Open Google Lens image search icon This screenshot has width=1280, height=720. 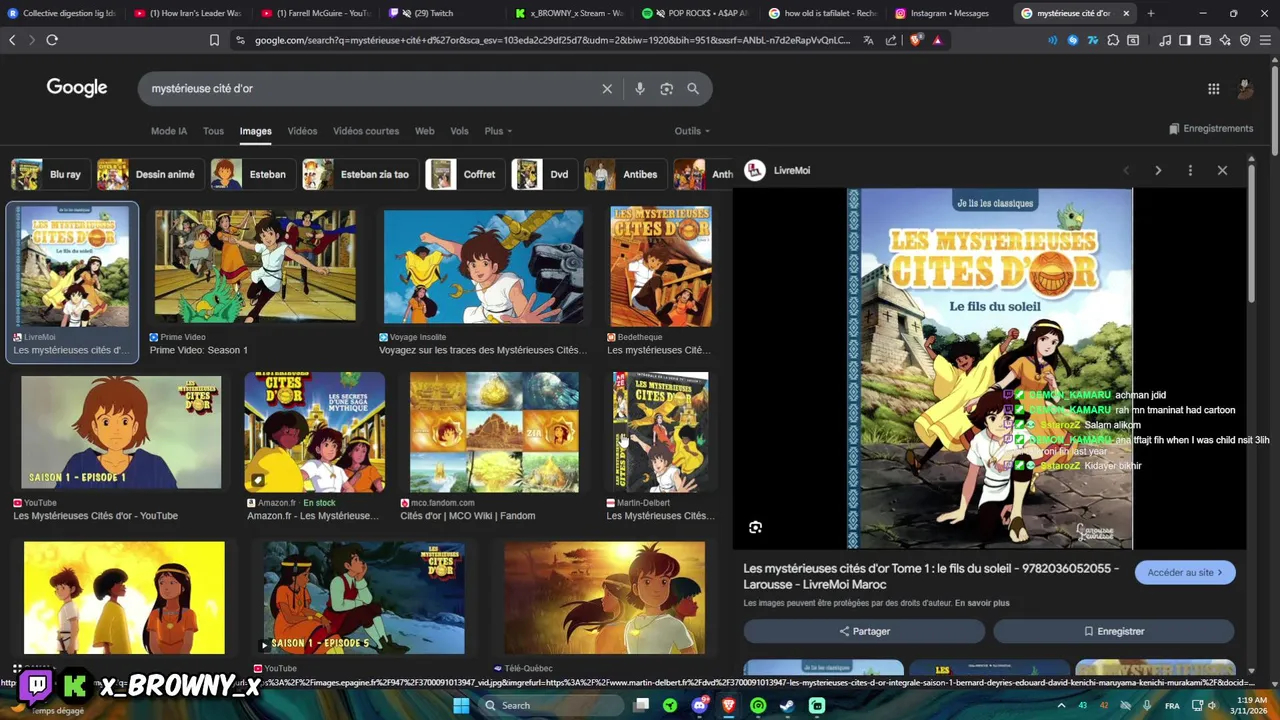point(667,89)
